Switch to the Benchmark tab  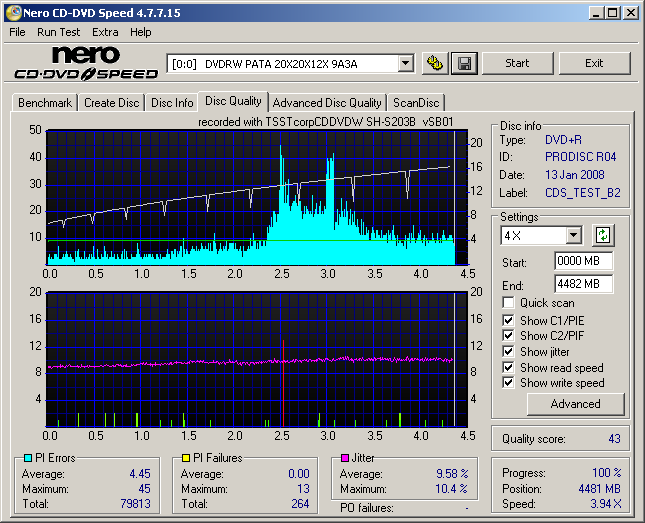click(45, 103)
